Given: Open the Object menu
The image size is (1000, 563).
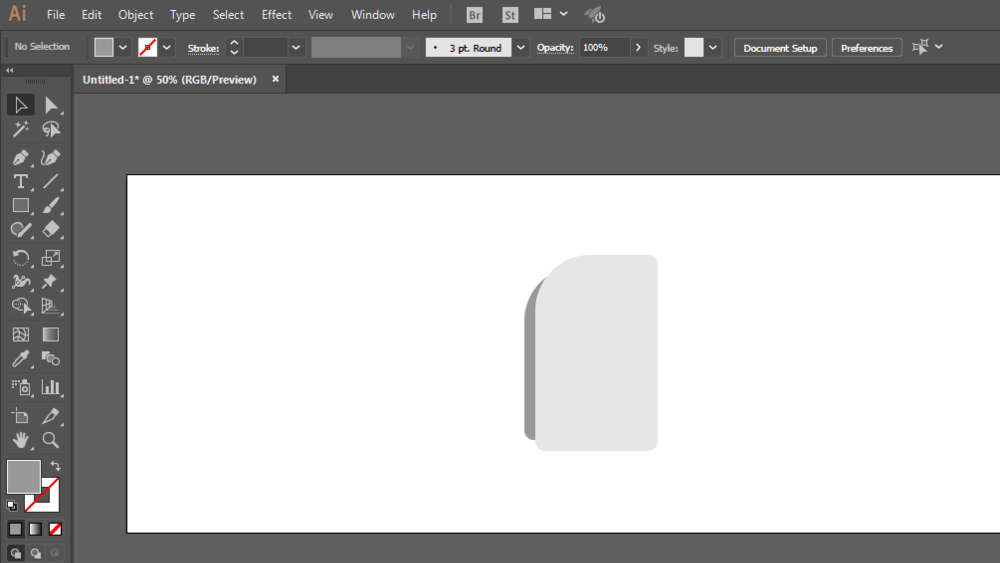Looking at the screenshot, I should [x=135, y=15].
